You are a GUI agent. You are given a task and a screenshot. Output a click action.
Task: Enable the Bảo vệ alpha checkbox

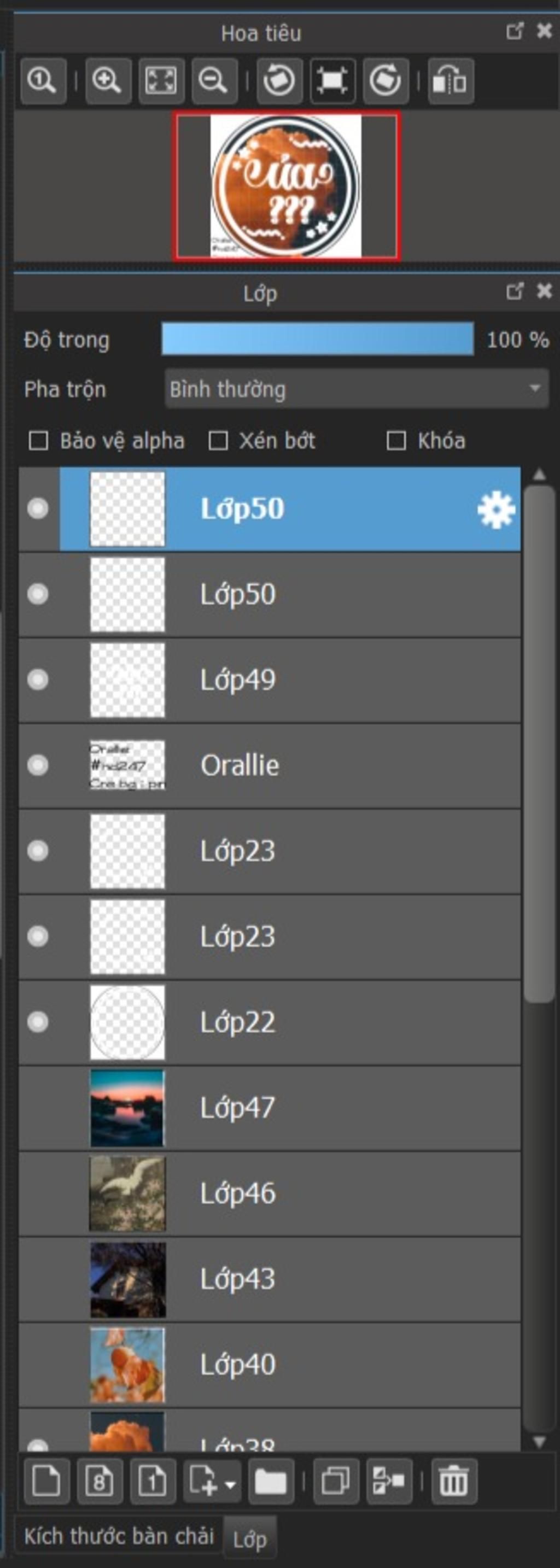(39, 441)
